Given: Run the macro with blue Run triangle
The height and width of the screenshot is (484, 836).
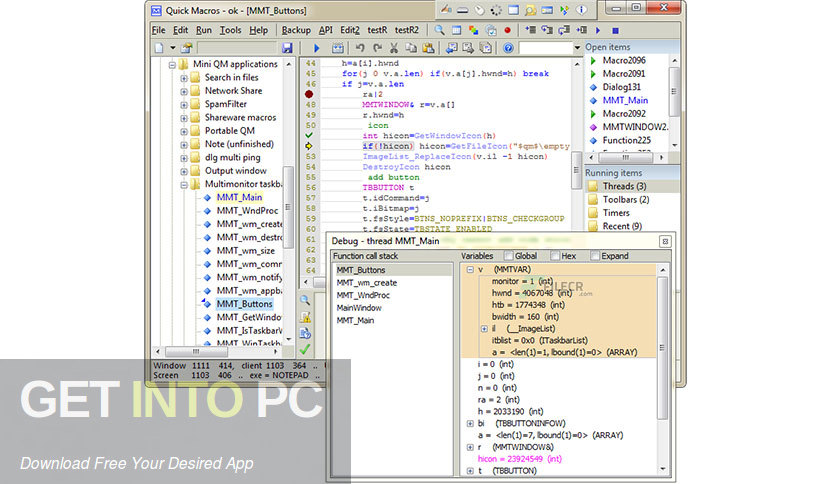Looking at the screenshot, I should pos(317,48).
